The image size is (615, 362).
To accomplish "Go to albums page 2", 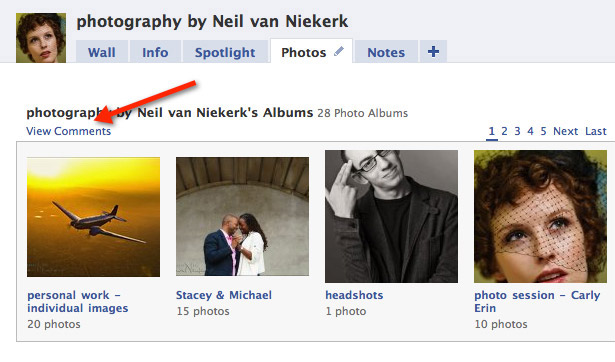I will [x=504, y=131].
